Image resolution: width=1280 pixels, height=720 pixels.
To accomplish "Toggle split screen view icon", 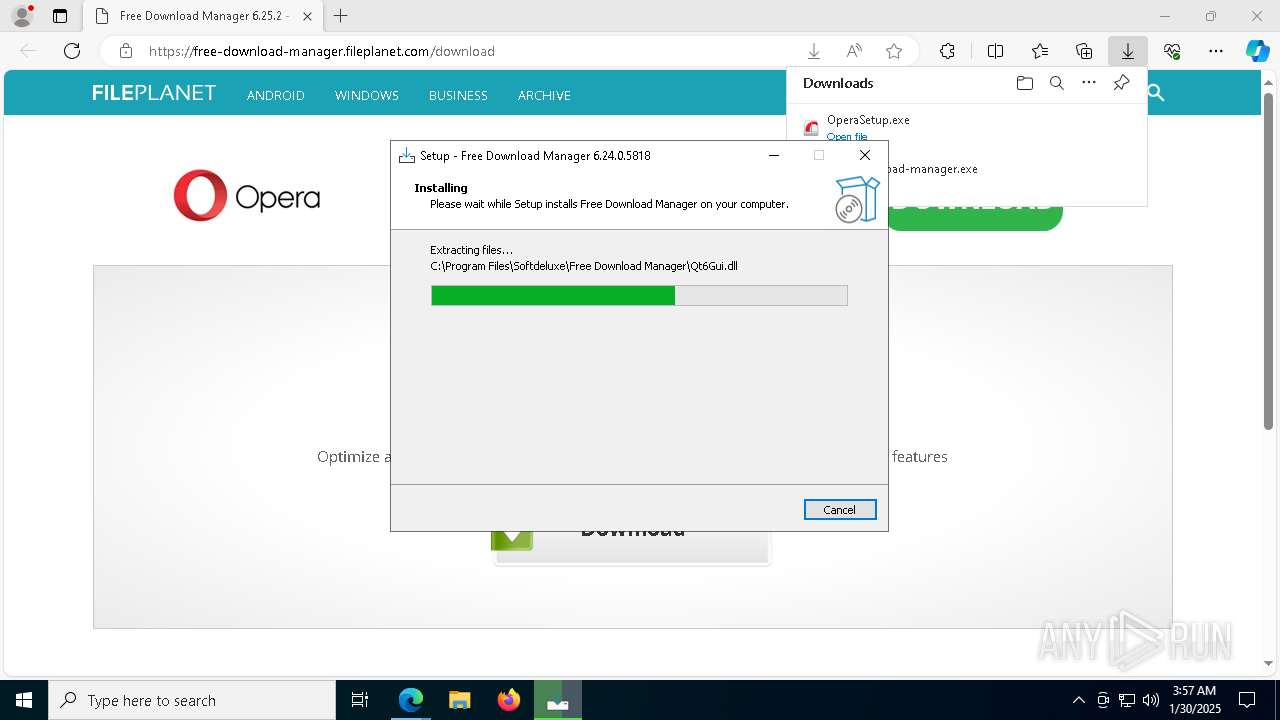I will 995,51.
